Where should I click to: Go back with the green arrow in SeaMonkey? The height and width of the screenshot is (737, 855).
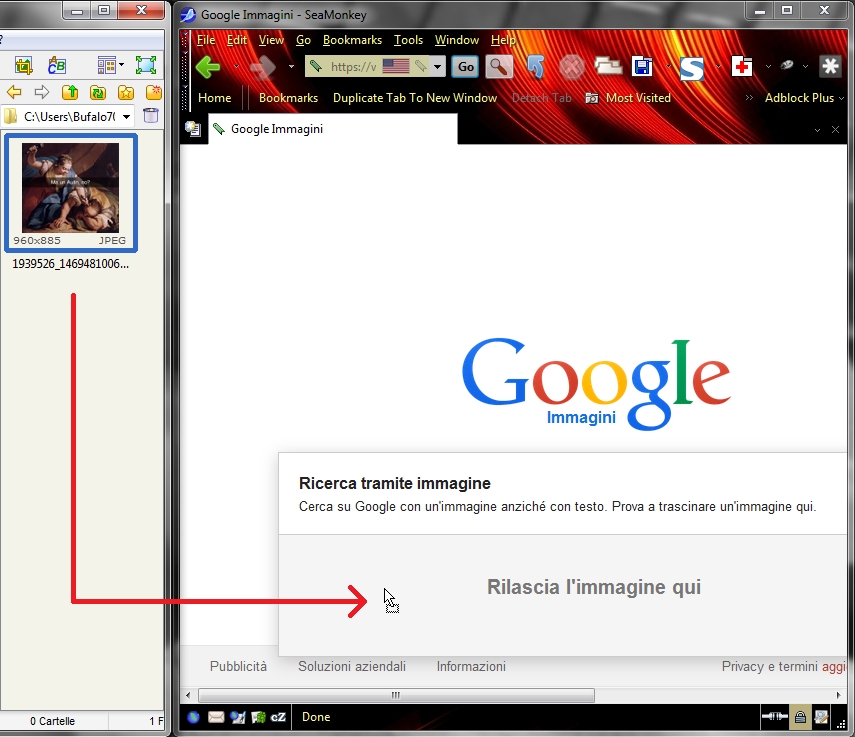(x=208, y=67)
